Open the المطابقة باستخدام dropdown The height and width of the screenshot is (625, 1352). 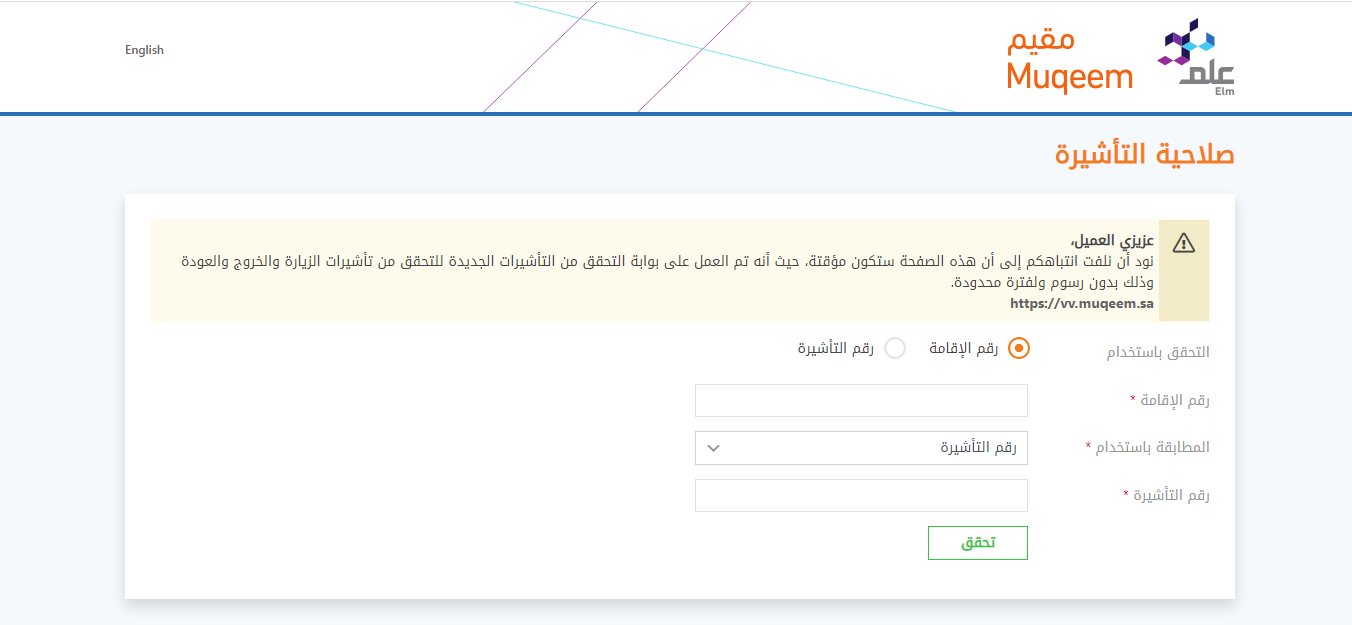[x=861, y=448]
